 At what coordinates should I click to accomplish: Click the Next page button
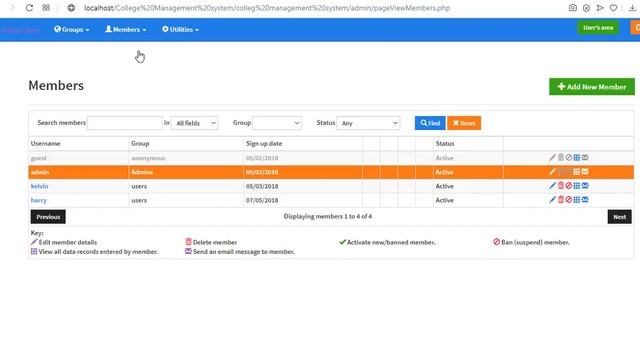(x=620, y=217)
